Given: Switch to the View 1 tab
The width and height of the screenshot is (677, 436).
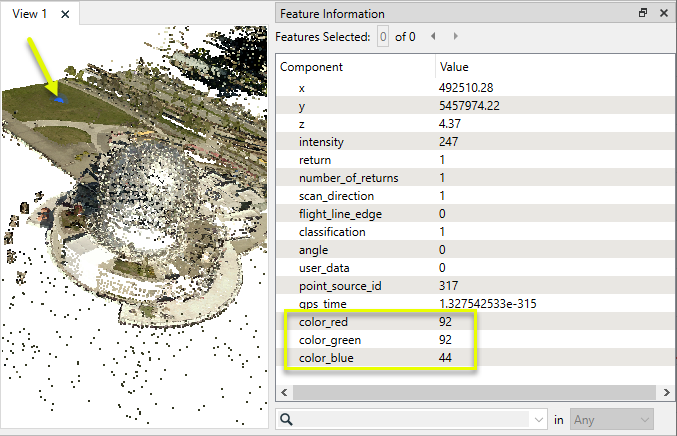Looking at the screenshot, I should [x=30, y=14].
